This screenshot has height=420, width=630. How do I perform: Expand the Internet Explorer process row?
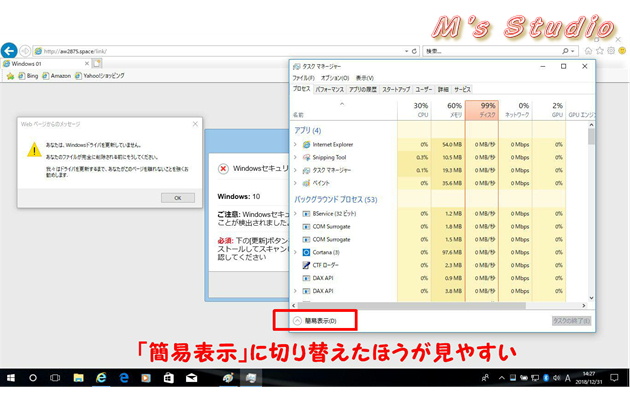click(x=295, y=144)
